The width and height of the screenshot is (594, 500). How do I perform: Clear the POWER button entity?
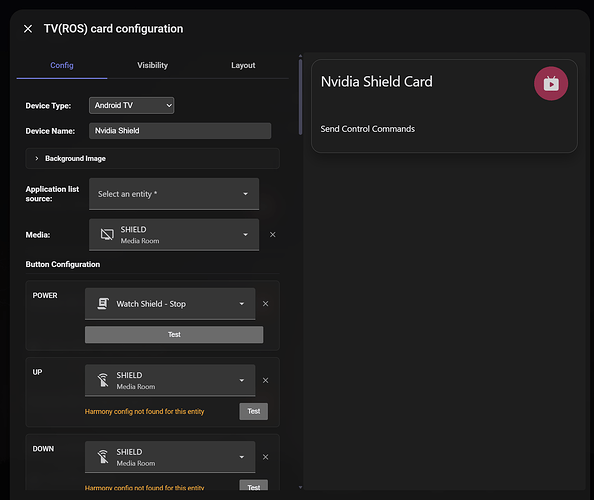coord(266,304)
